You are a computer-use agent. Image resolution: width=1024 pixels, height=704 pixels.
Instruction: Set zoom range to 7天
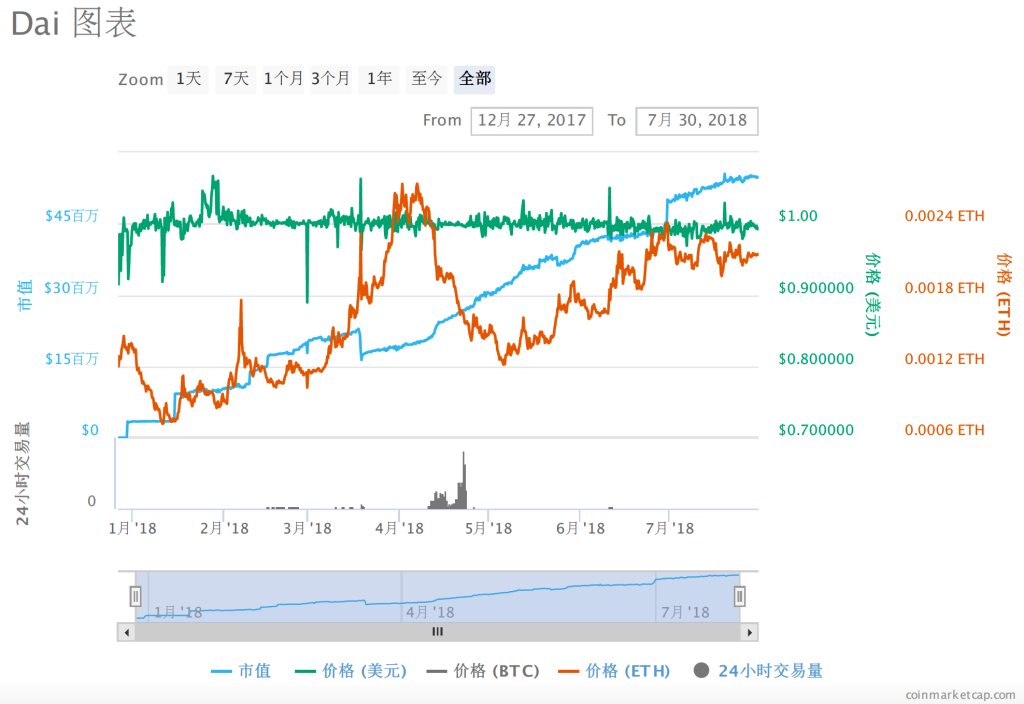(x=236, y=79)
